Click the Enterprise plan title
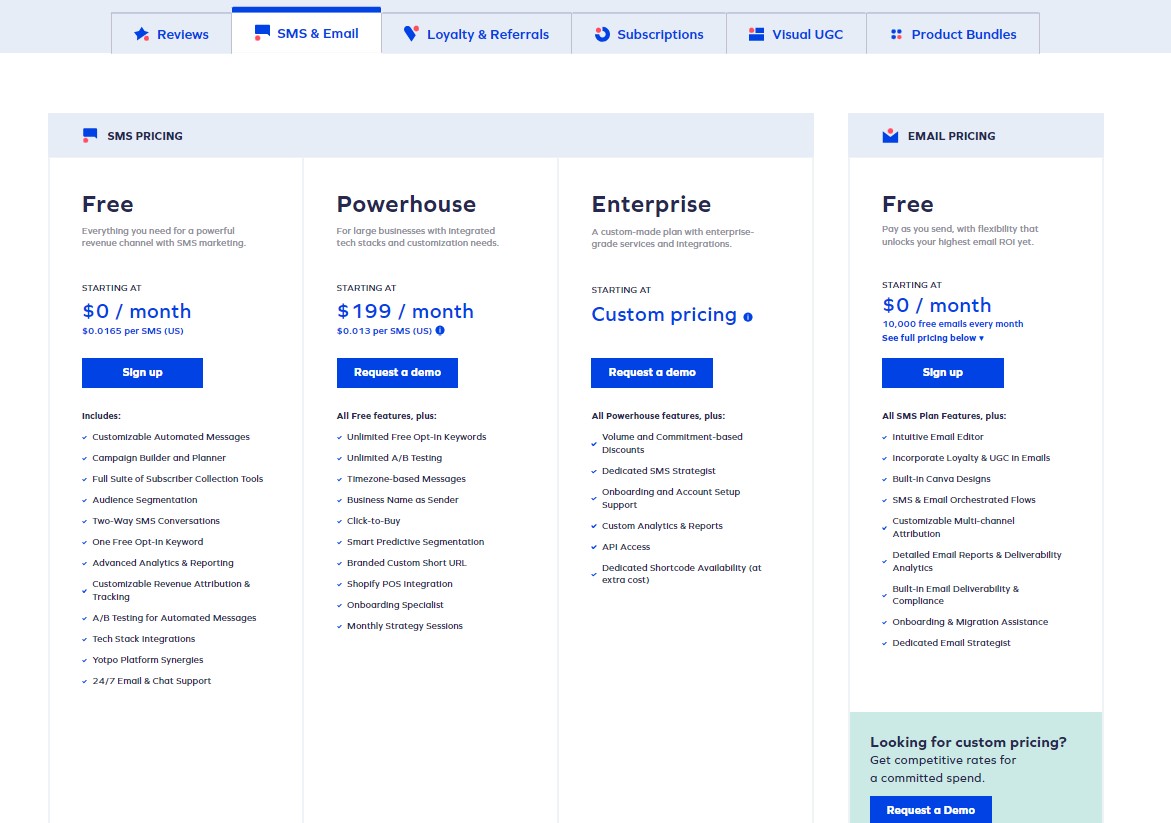This screenshot has width=1171, height=823. pyautogui.click(x=651, y=204)
